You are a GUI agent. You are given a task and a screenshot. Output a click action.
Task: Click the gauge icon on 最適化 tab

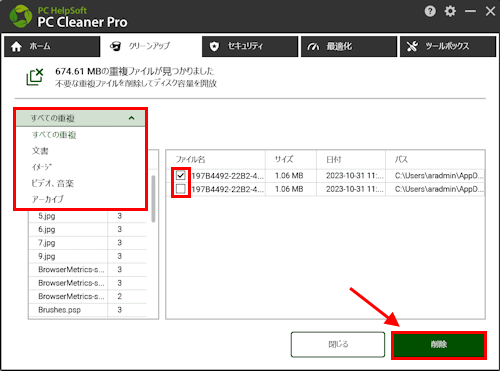(x=313, y=46)
